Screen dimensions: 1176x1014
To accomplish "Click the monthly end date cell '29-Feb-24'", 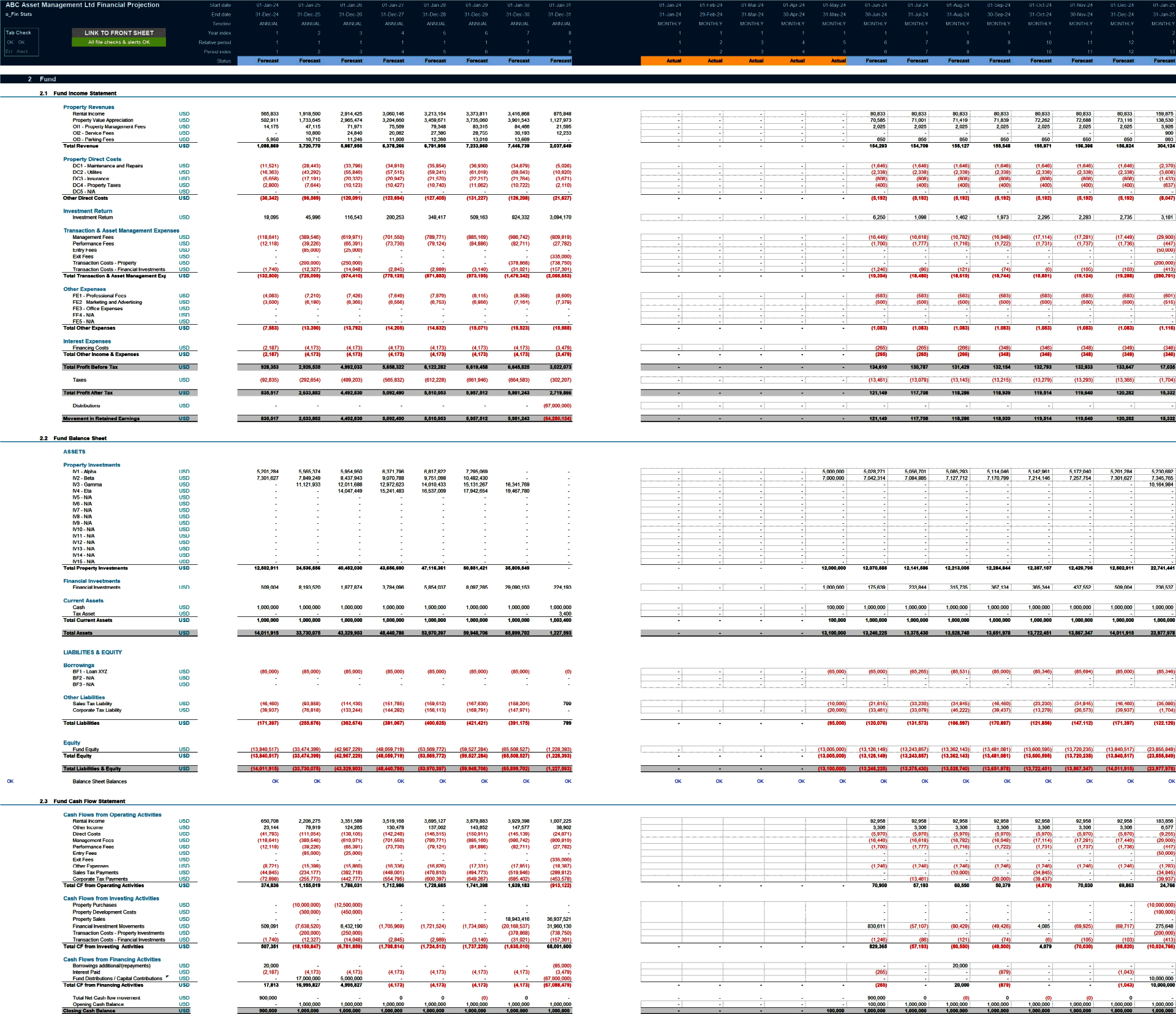I will click(710, 14).
